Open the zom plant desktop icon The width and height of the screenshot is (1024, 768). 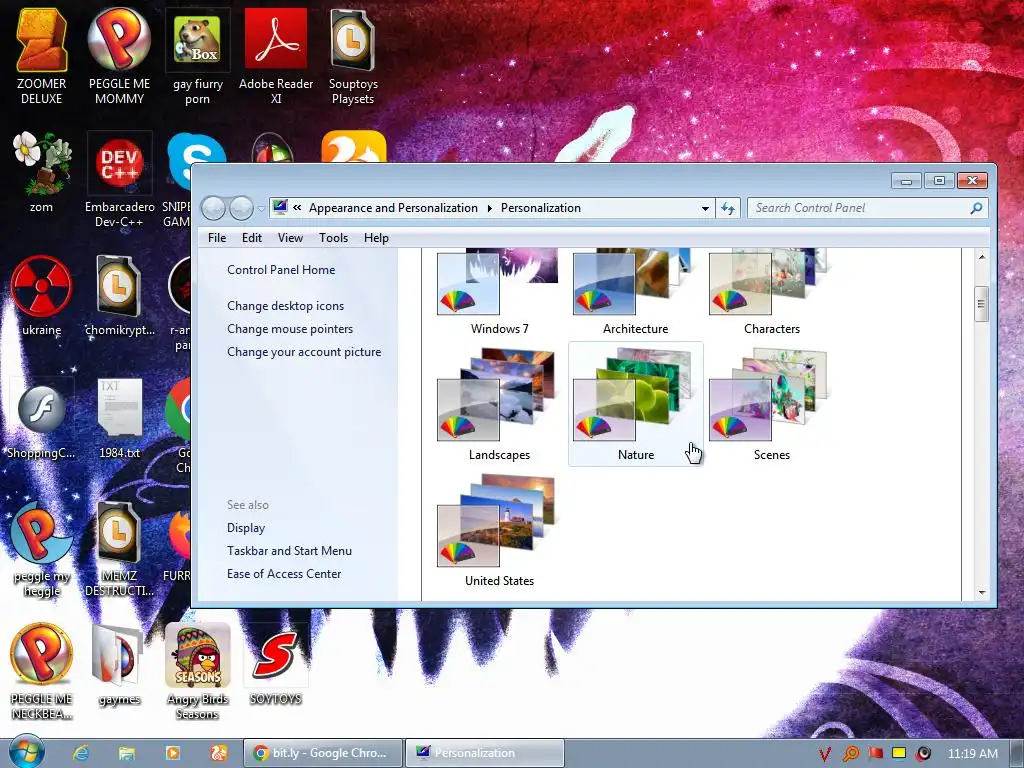pos(41,172)
